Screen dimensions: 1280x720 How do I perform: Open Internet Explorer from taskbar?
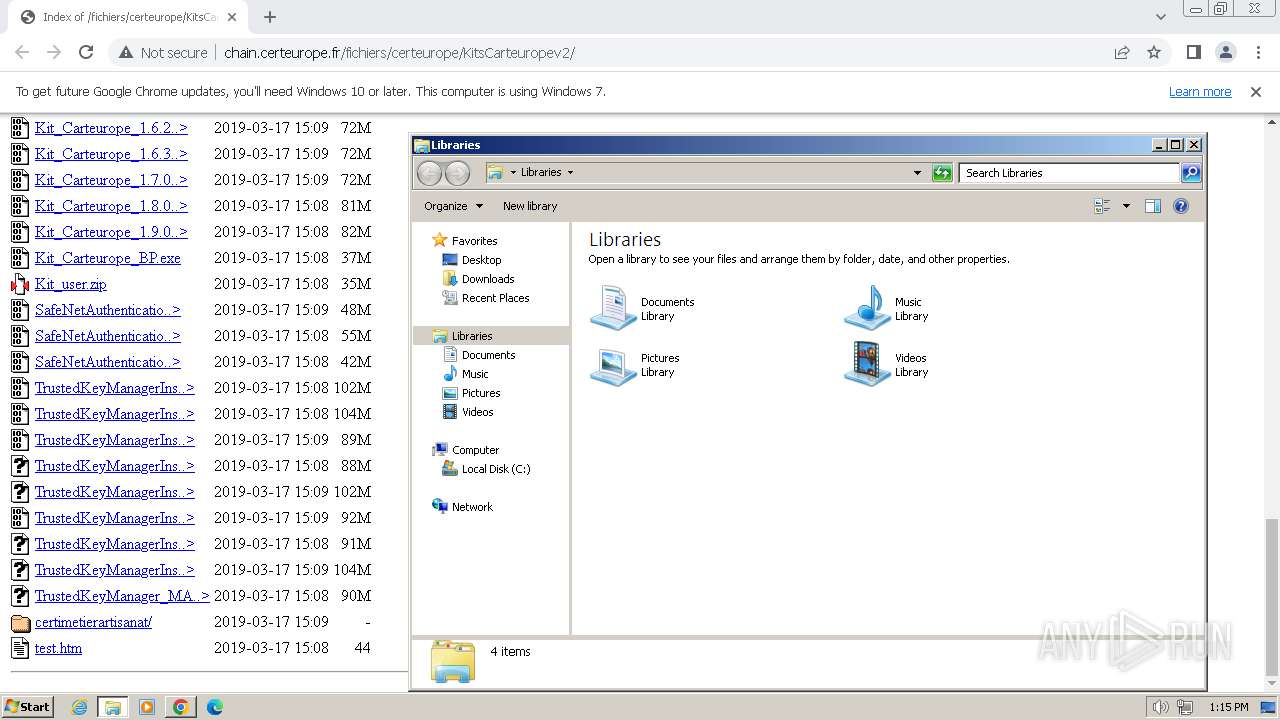point(79,707)
